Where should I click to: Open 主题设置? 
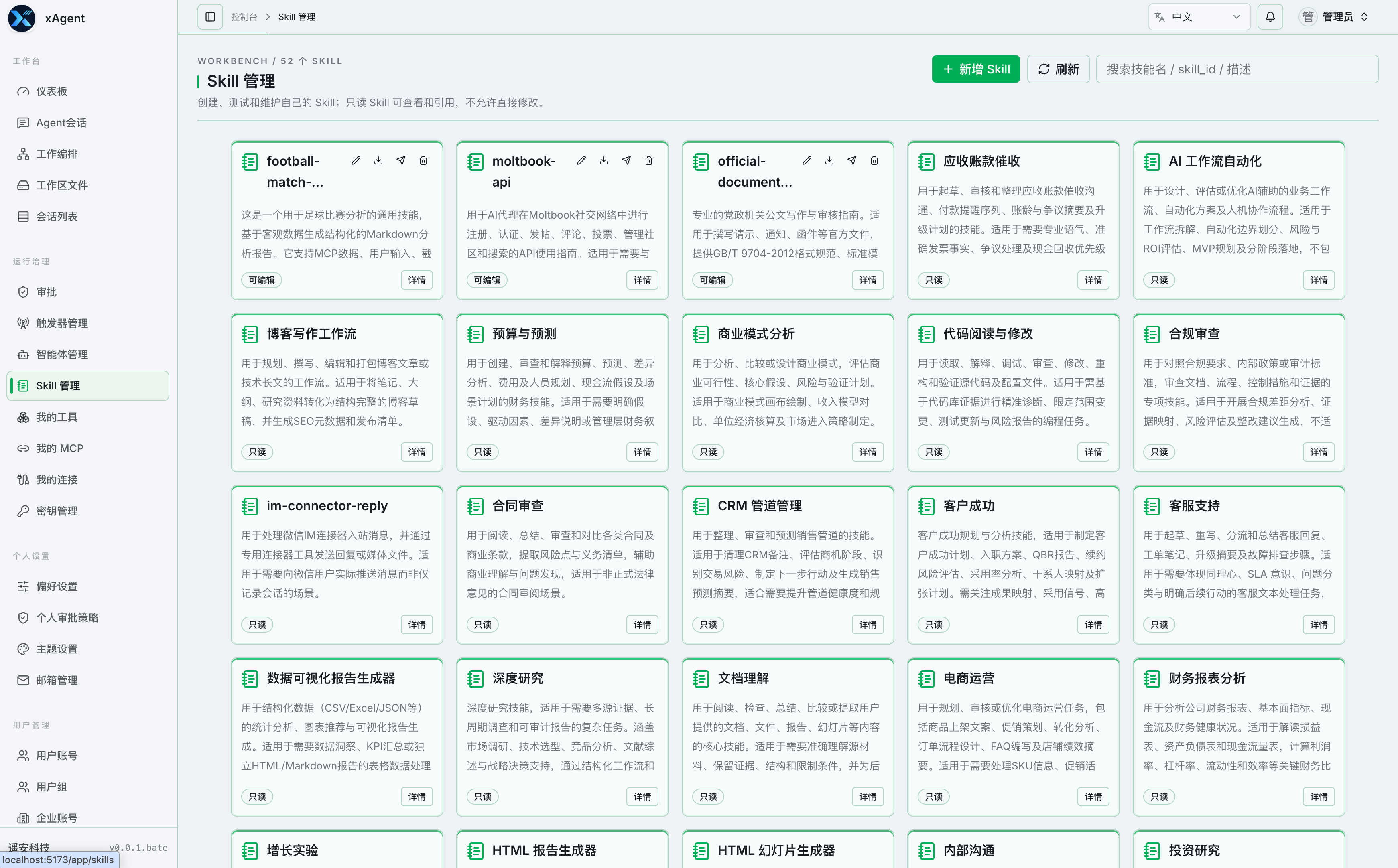tap(88, 649)
